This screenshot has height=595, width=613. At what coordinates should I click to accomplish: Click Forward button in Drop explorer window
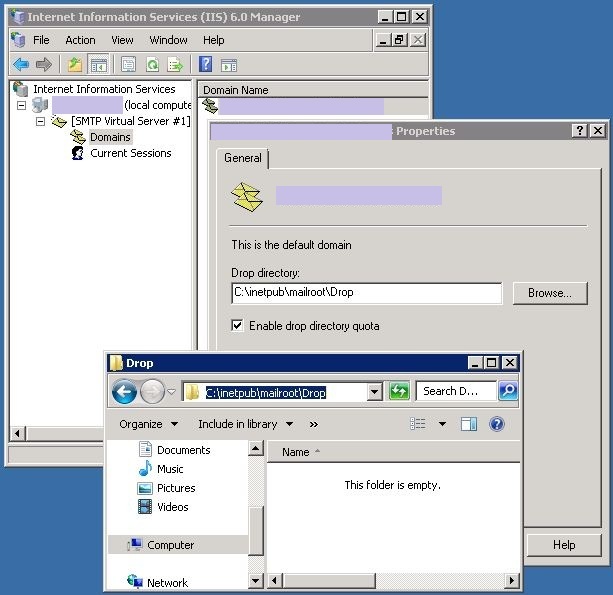(x=152, y=391)
